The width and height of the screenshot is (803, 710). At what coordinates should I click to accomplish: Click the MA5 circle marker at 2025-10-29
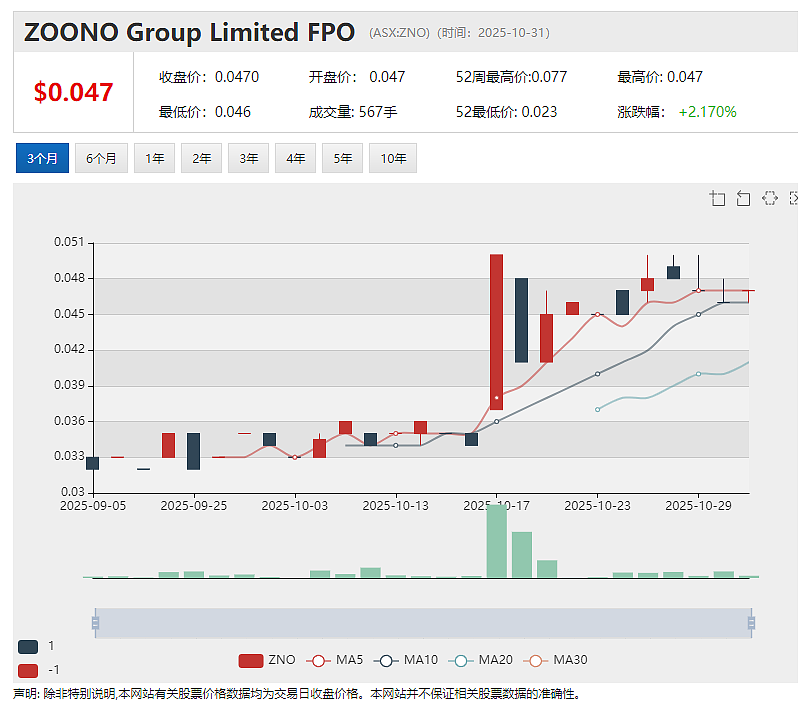tap(699, 290)
